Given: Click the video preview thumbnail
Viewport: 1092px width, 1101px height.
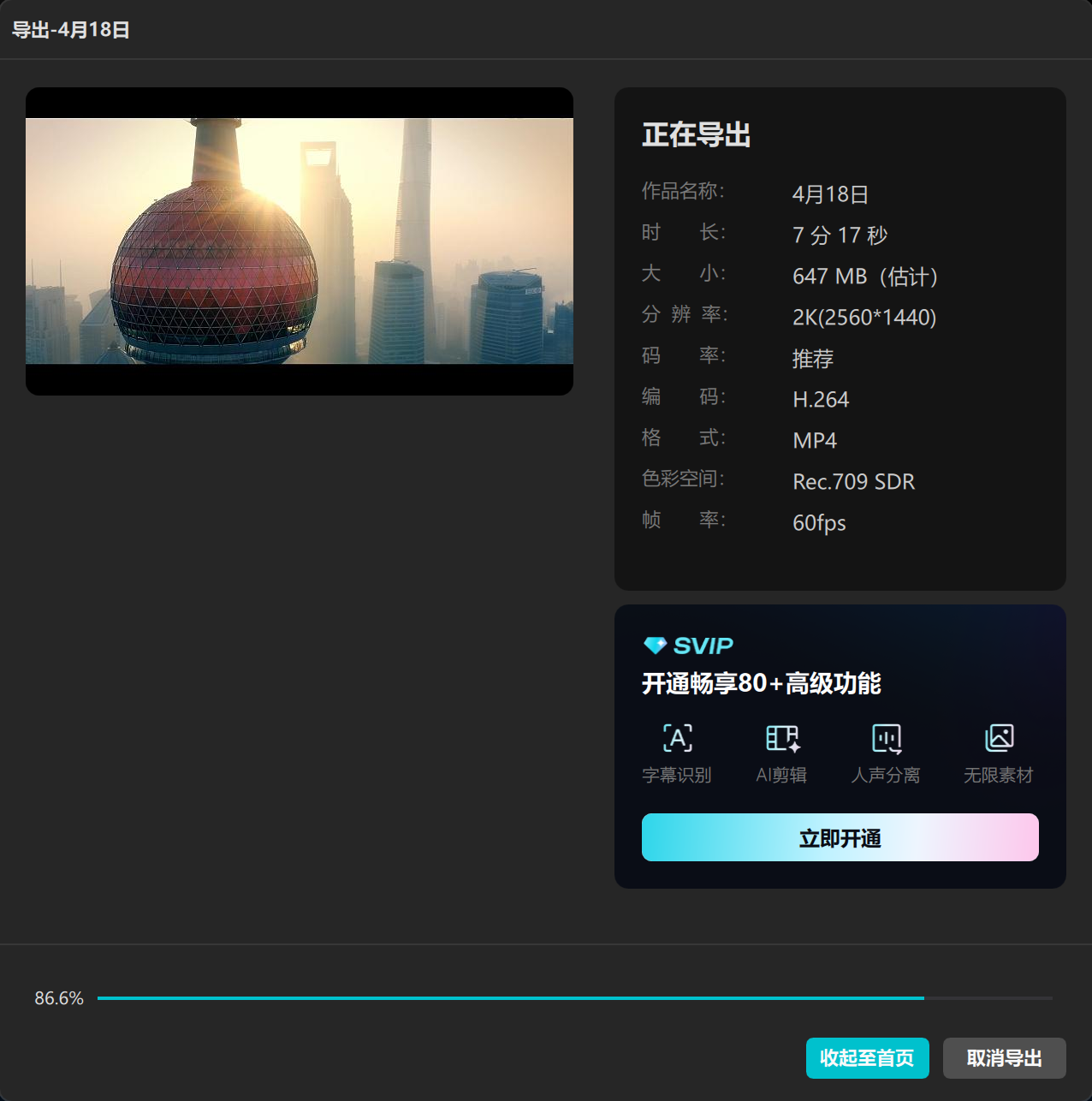Looking at the screenshot, I should click(x=299, y=241).
